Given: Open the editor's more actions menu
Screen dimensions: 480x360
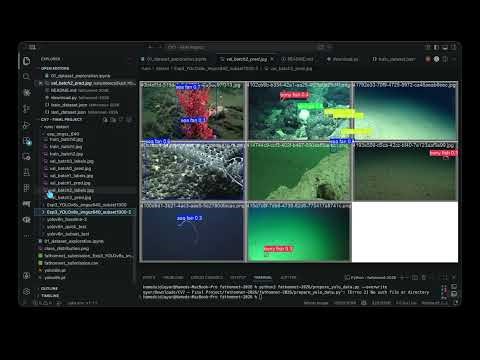Looking at the screenshot, I should [454, 59].
